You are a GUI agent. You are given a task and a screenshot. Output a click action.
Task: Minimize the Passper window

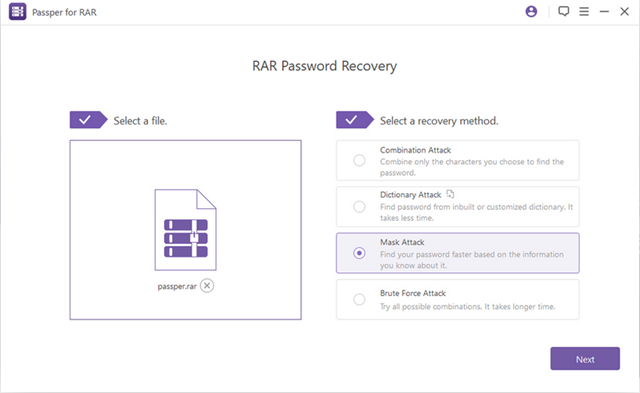pos(604,11)
